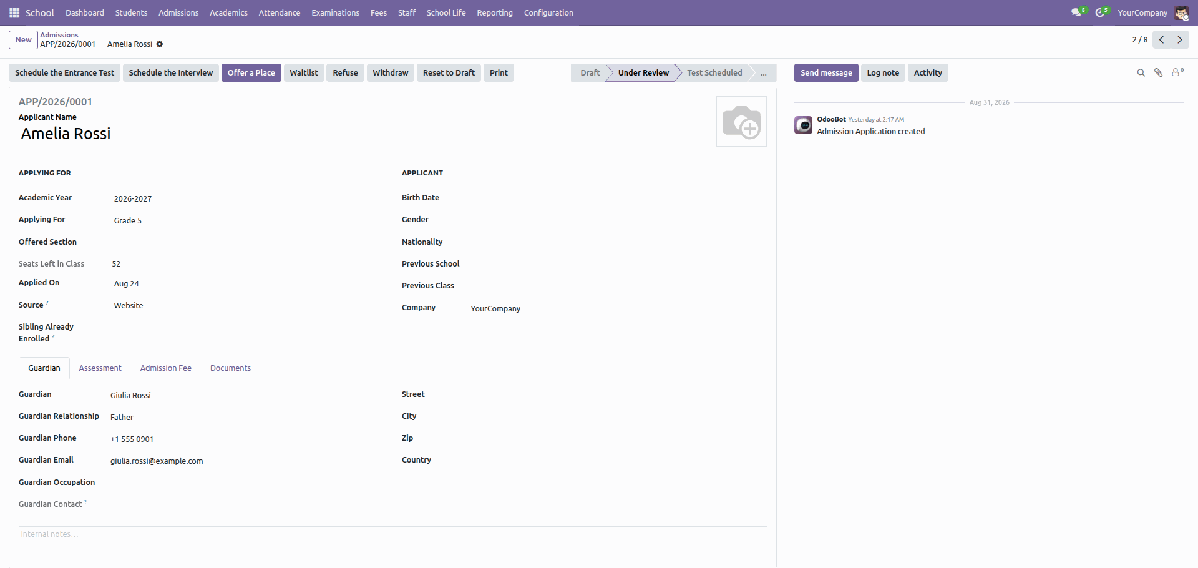This screenshot has width=1198, height=568.
Task: Open the Attendance menu
Action: pos(279,13)
